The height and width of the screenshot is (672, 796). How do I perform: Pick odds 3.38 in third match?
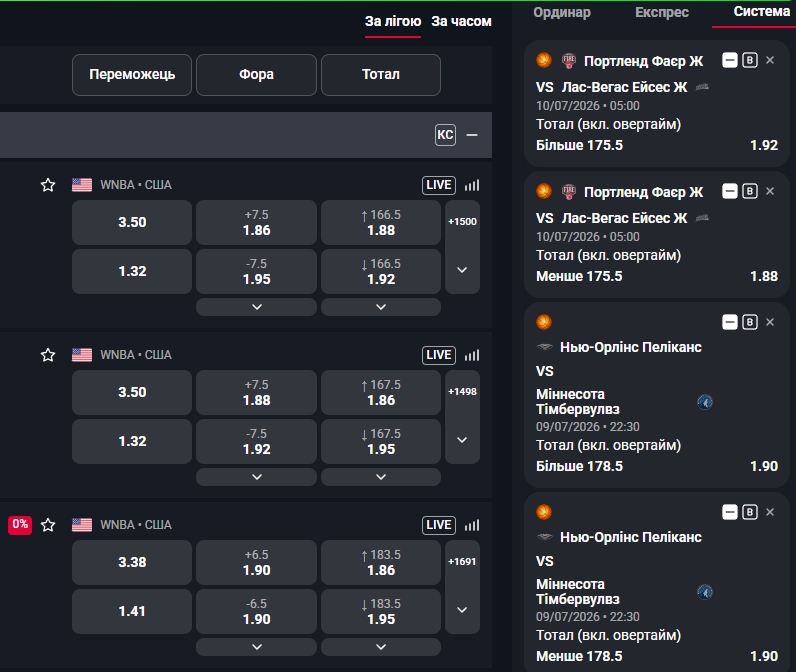click(x=132, y=562)
